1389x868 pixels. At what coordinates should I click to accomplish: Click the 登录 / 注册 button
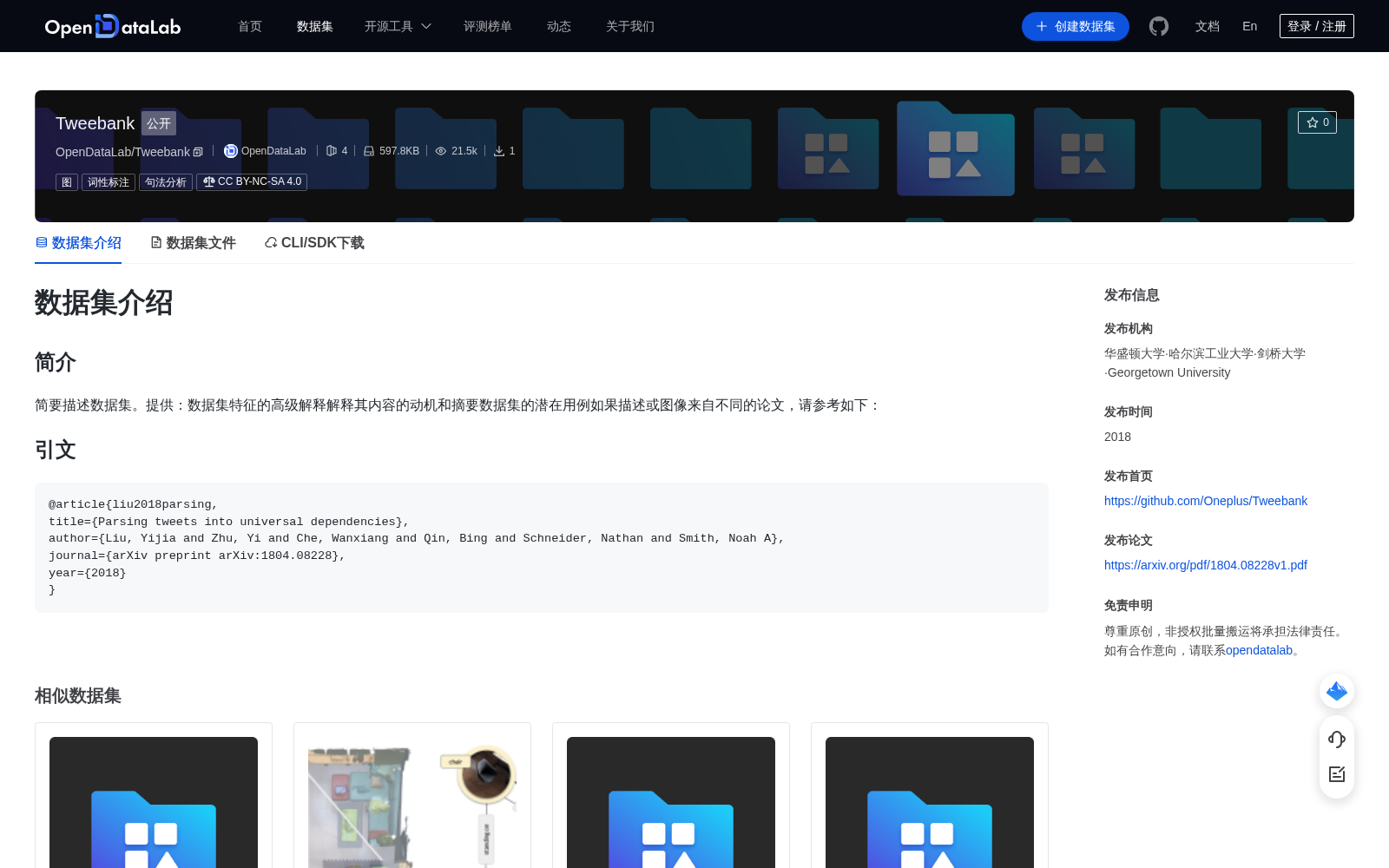click(x=1317, y=26)
